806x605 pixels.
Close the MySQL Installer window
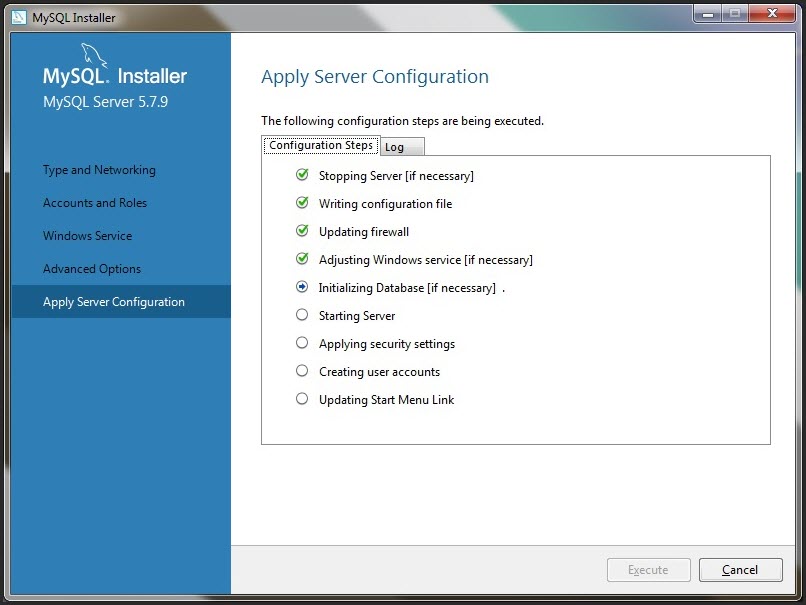click(x=772, y=13)
